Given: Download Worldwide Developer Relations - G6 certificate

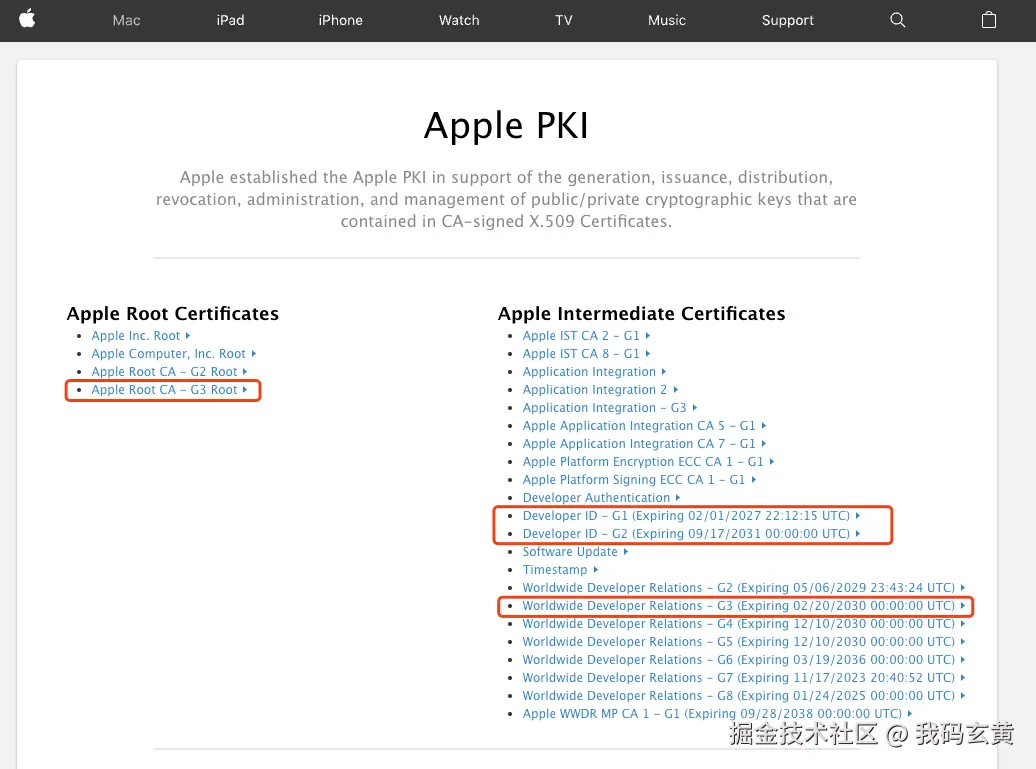Looking at the screenshot, I should pos(744,659).
